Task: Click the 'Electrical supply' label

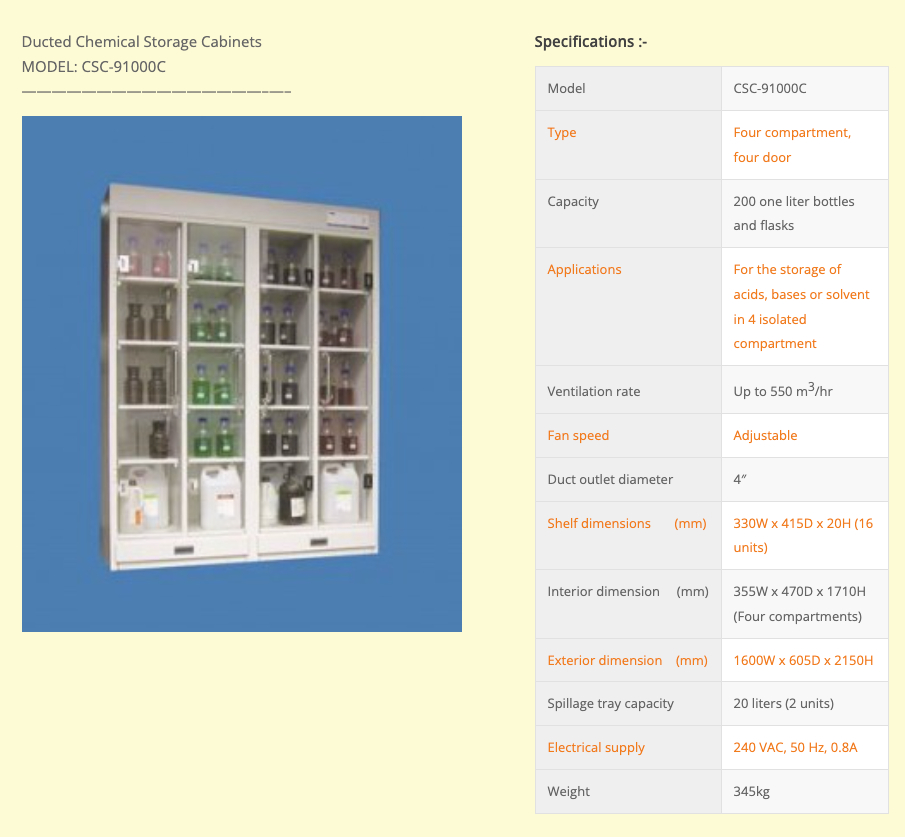Action: click(x=596, y=748)
